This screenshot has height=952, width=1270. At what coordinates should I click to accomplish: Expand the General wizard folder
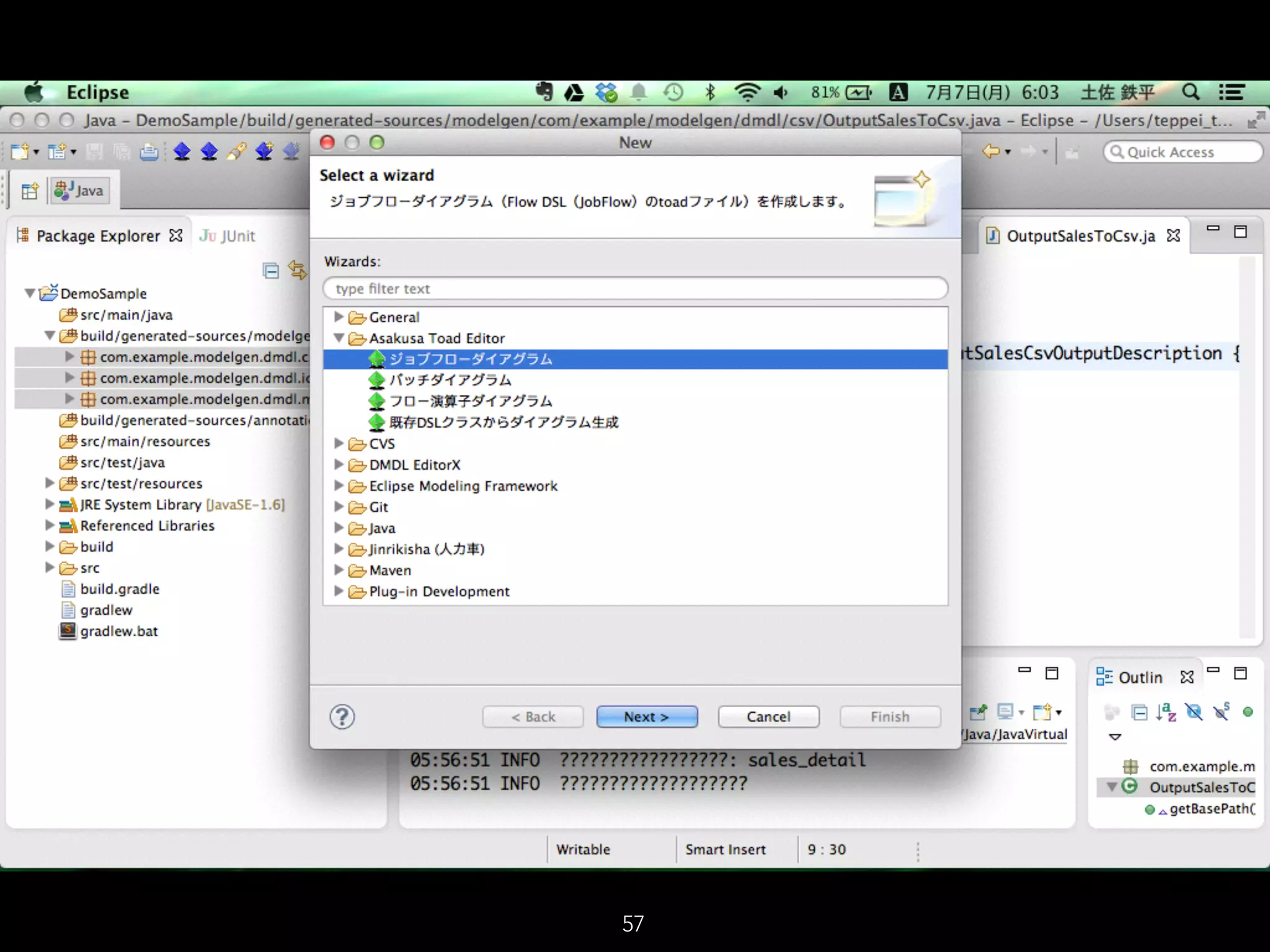click(339, 317)
